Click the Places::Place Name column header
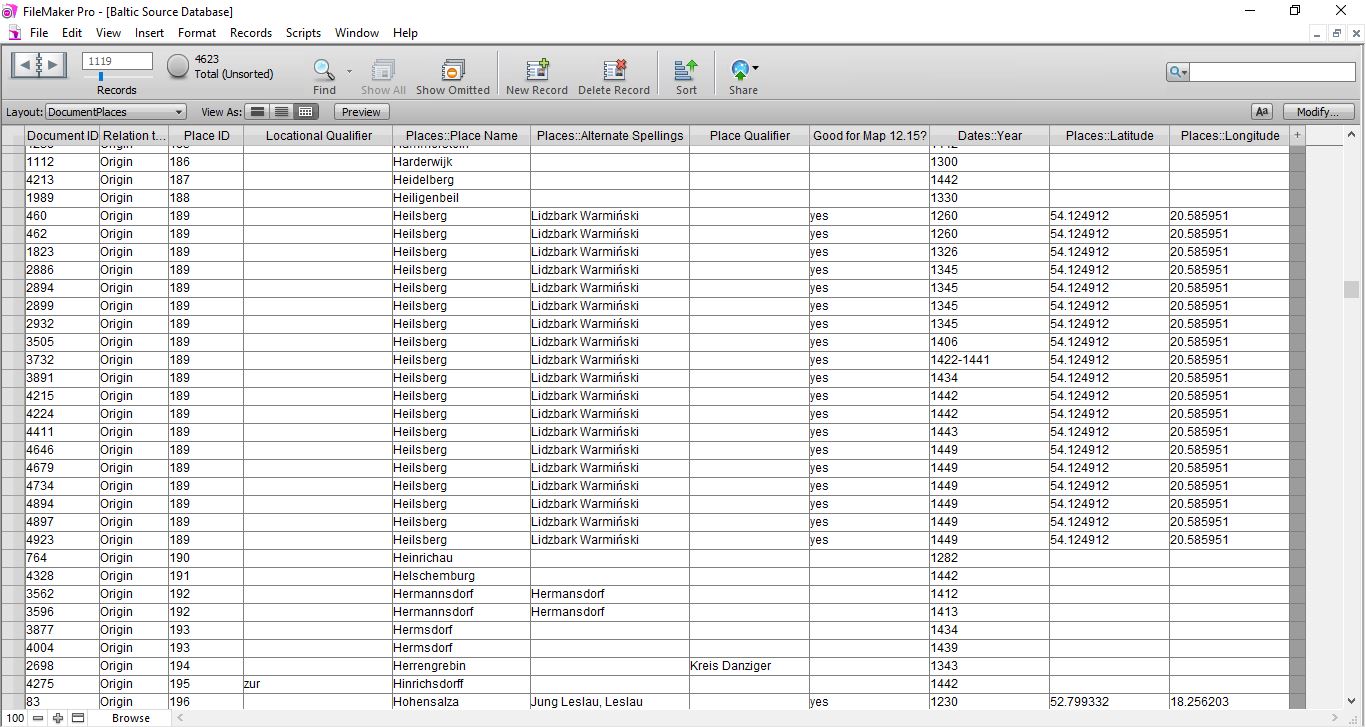Screen dimensions: 1366x727 (x=461, y=135)
